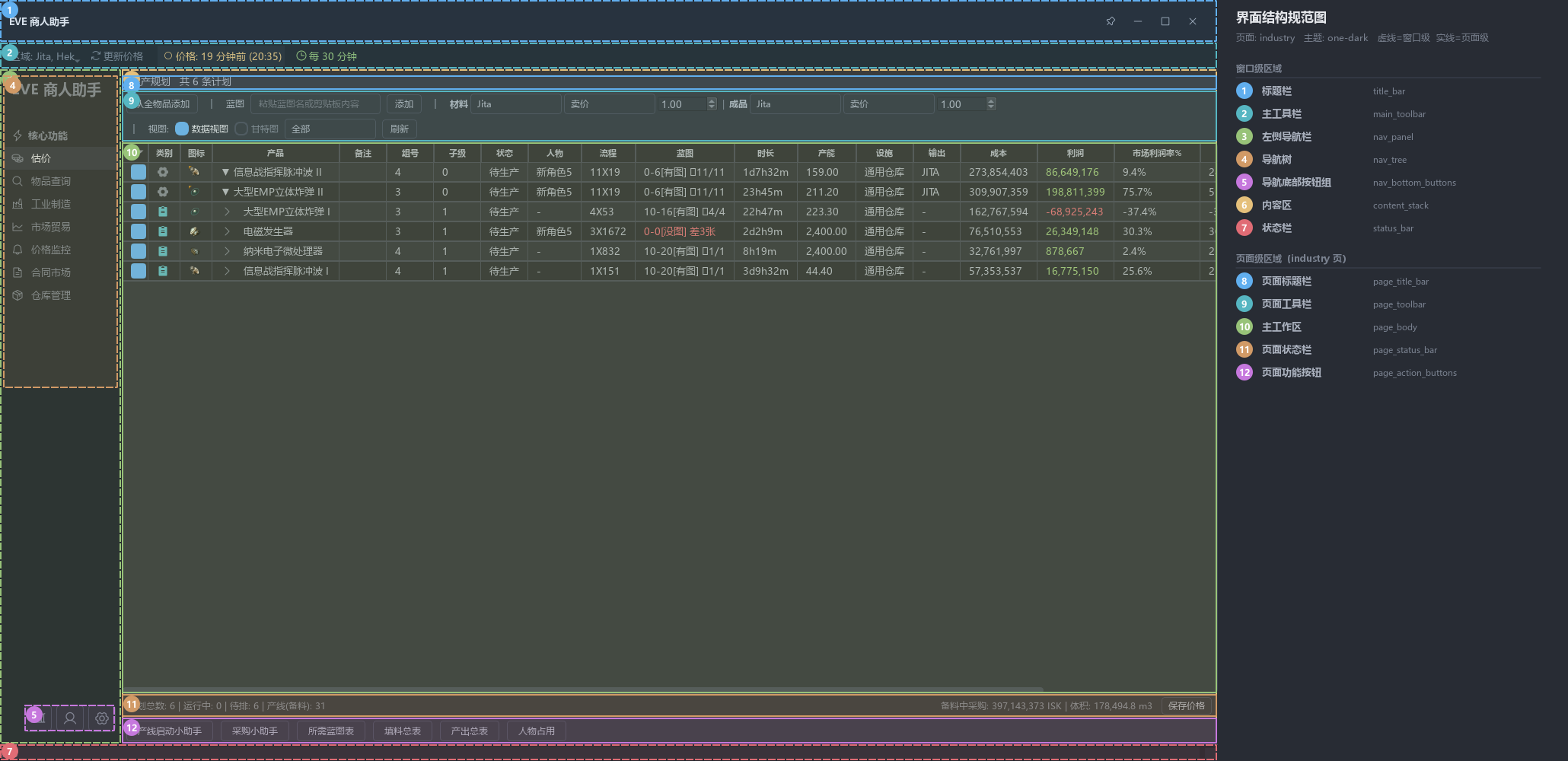Open the 材料 Jita market dropdown
Screen dimensions: 1568x761
[x=516, y=104]
